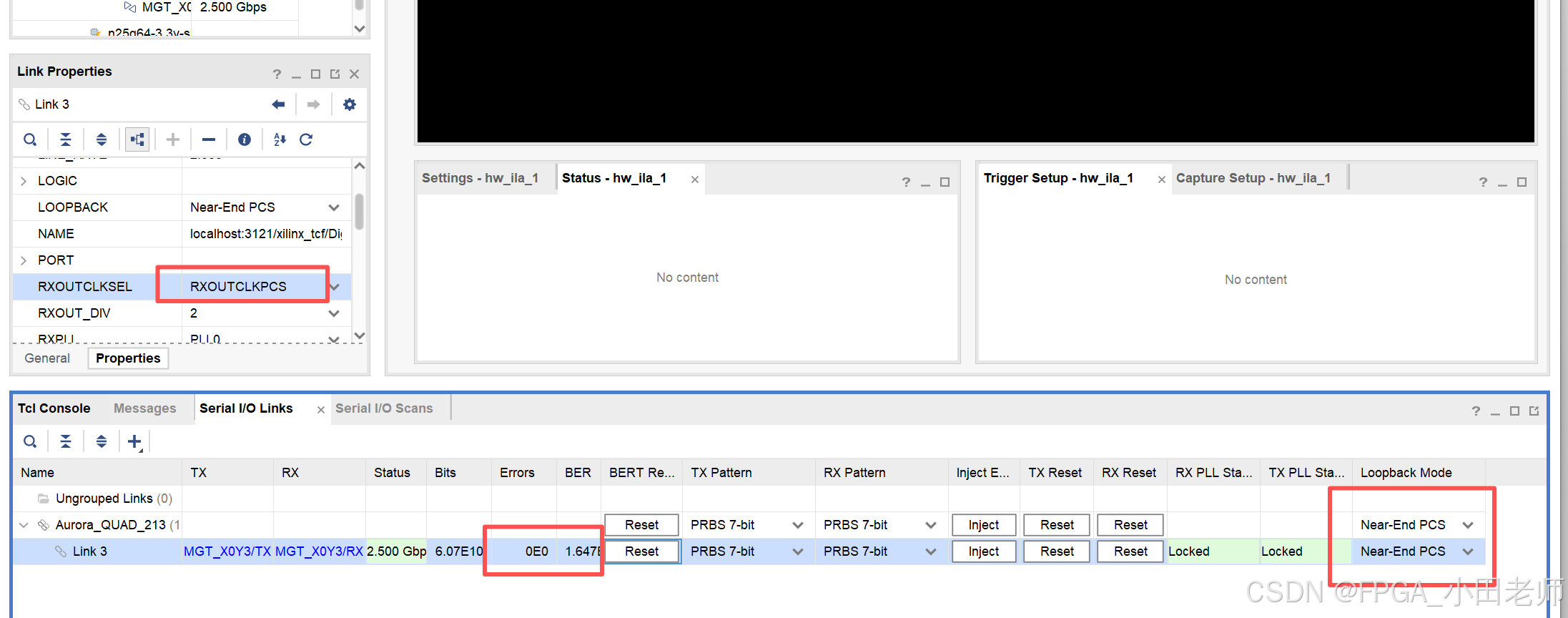1568x618 pixels.
Task: Sort properties alphabetically icon
Action: (x=280, y=139)
